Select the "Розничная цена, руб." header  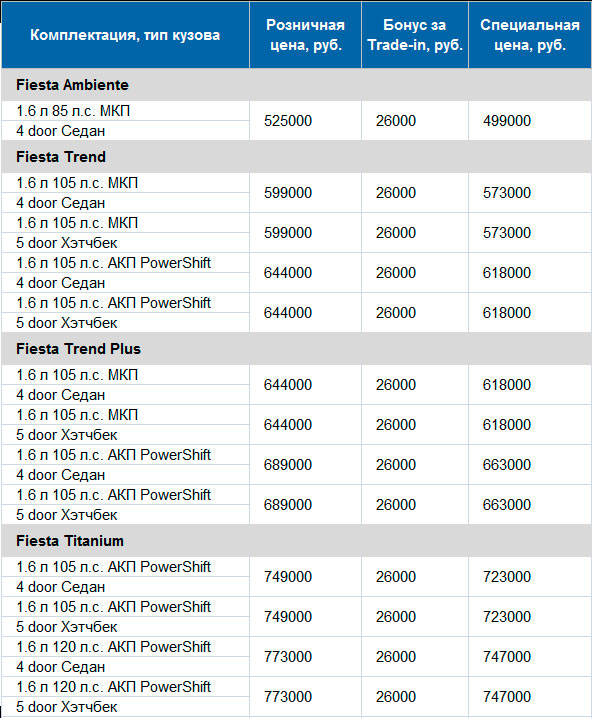click(x=305, y=35)
